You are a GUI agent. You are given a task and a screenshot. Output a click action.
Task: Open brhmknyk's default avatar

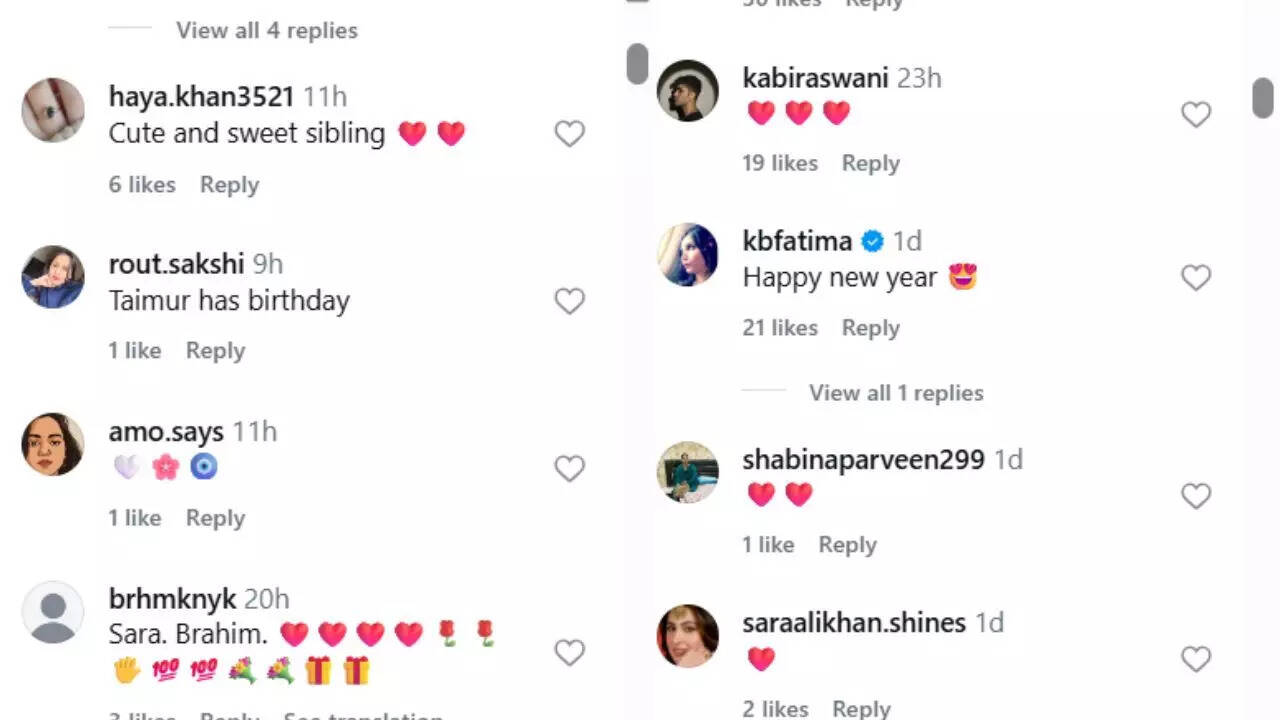53,612
